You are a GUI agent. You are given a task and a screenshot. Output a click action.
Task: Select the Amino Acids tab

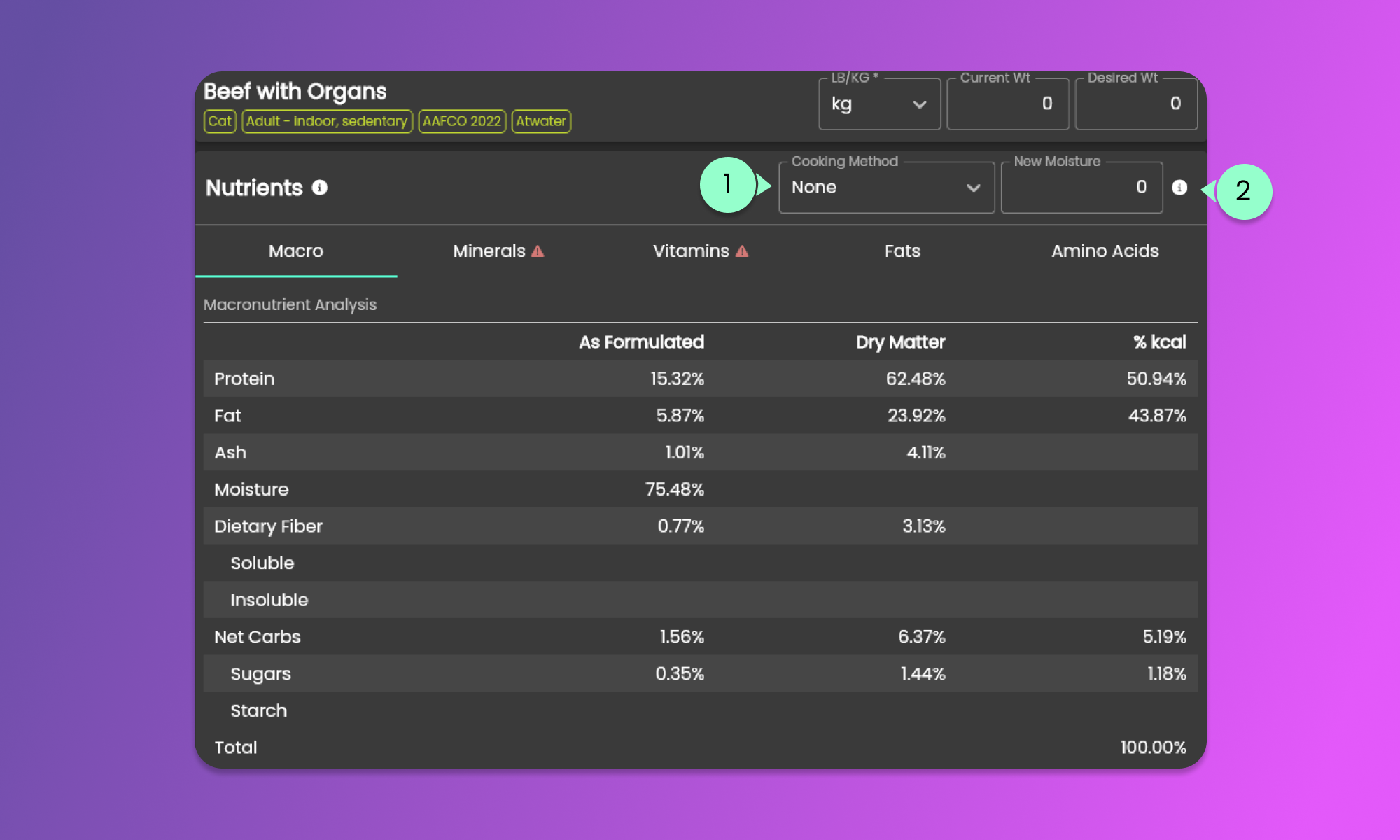pyautogui.click(x=1105, y=251)
